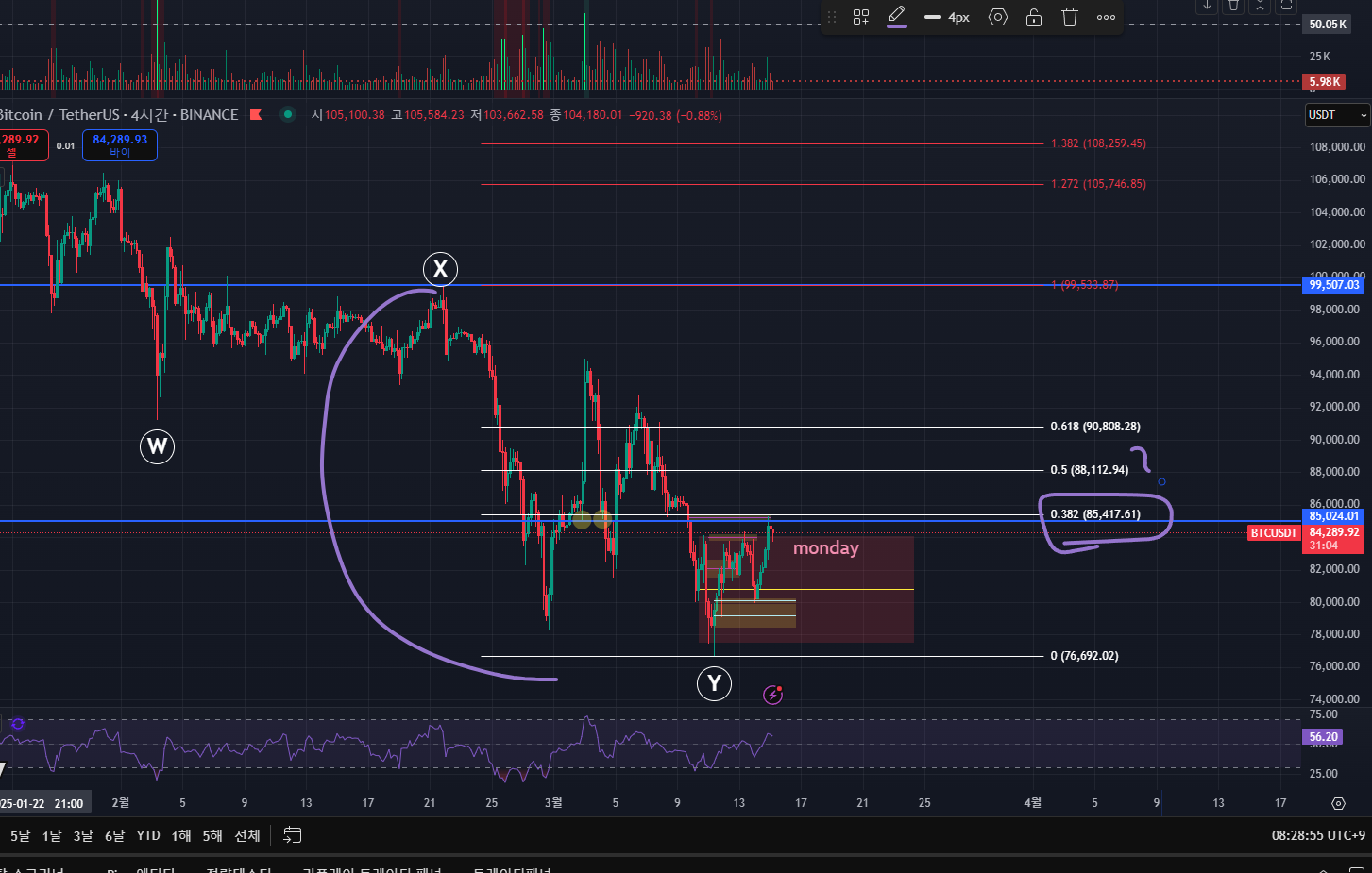The width and height of the screenshot is (1372, 873).
Task: Click the 0.01 spread value
Action: 65,145
